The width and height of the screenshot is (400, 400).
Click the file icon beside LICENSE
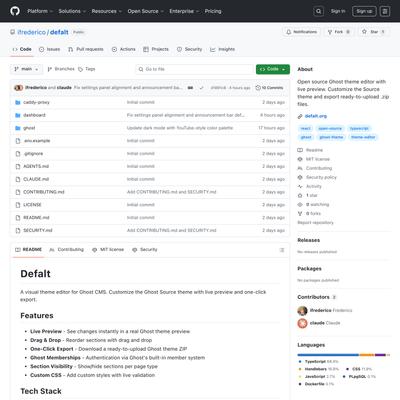pyautogui.click(x=18, y=205)
